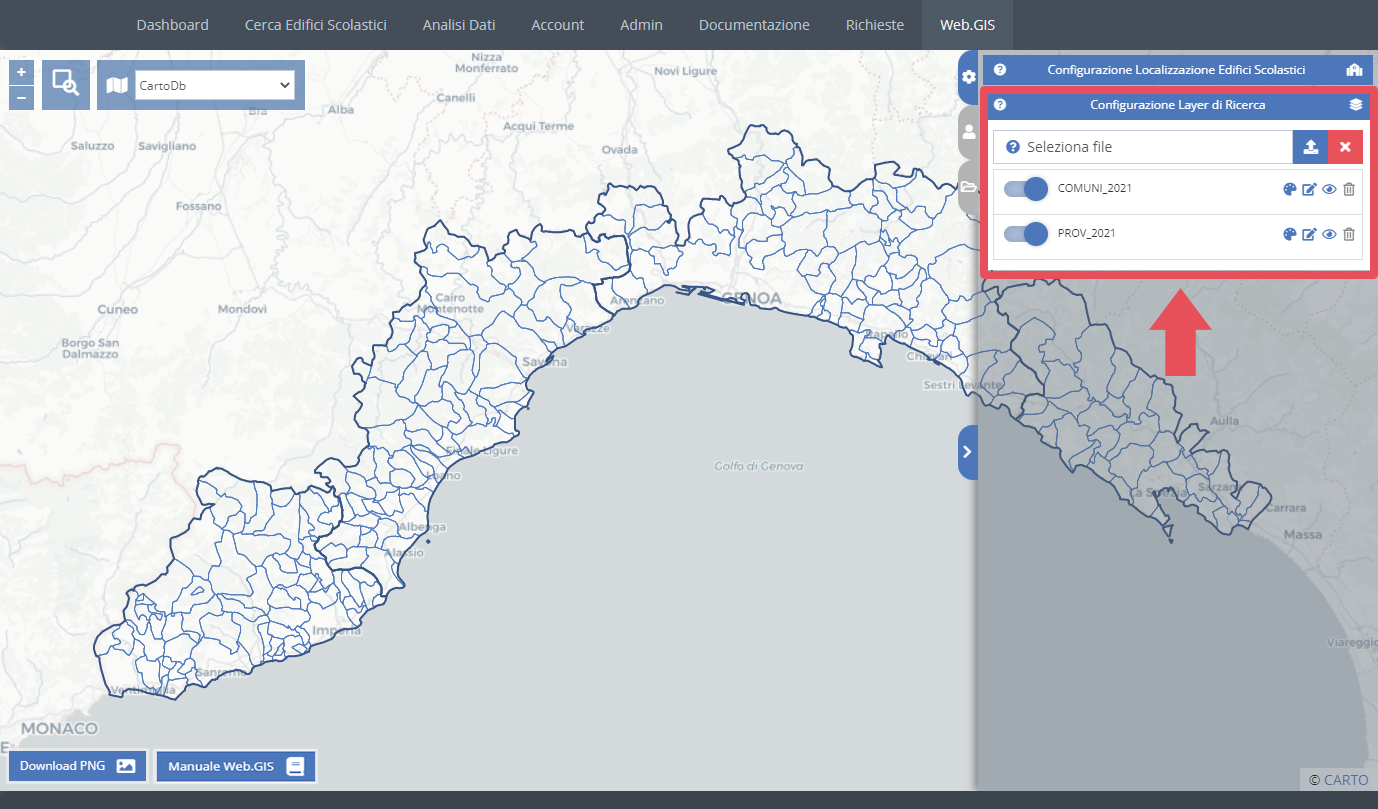Screen dimensions: 1378x809
Task: Open the CartoDb basemap dropdown
Action: coord(215,84)
